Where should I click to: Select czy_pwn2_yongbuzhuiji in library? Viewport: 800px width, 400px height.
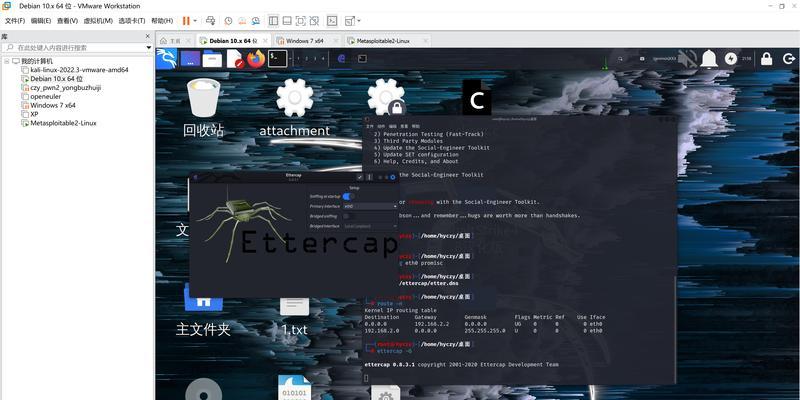[65, 88]
